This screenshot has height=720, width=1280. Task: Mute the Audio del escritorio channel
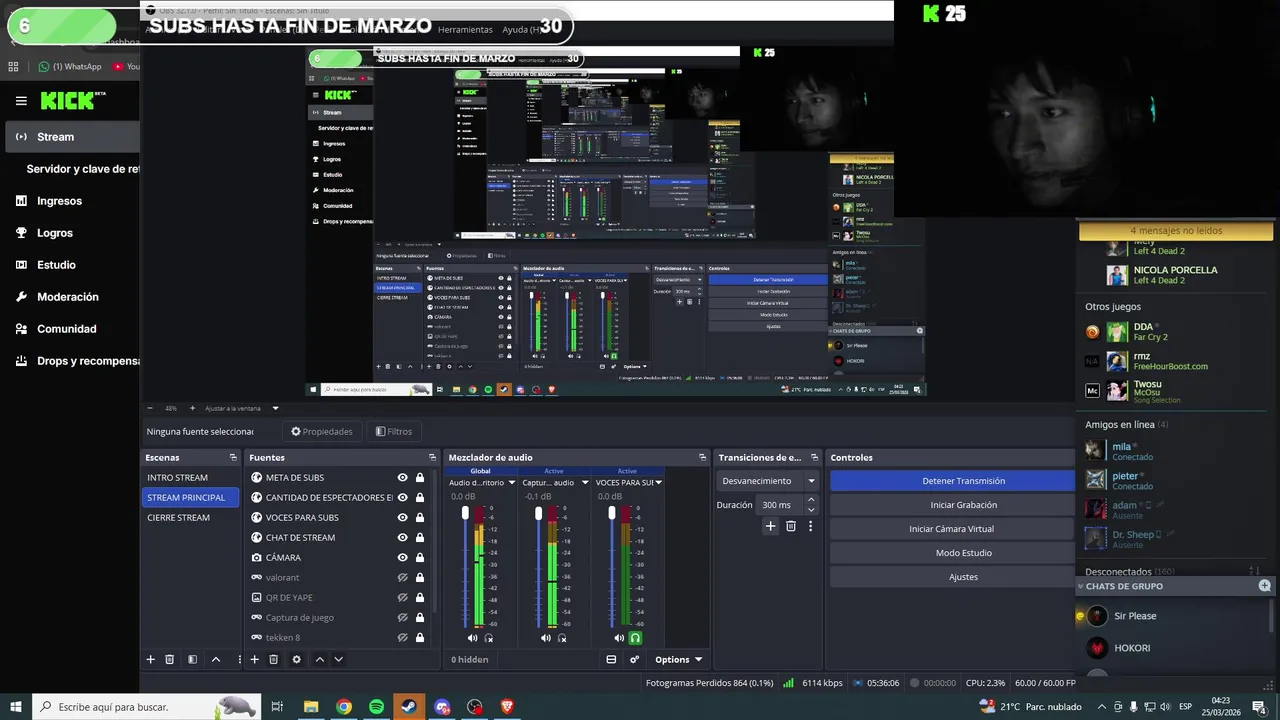click(472, 638)
